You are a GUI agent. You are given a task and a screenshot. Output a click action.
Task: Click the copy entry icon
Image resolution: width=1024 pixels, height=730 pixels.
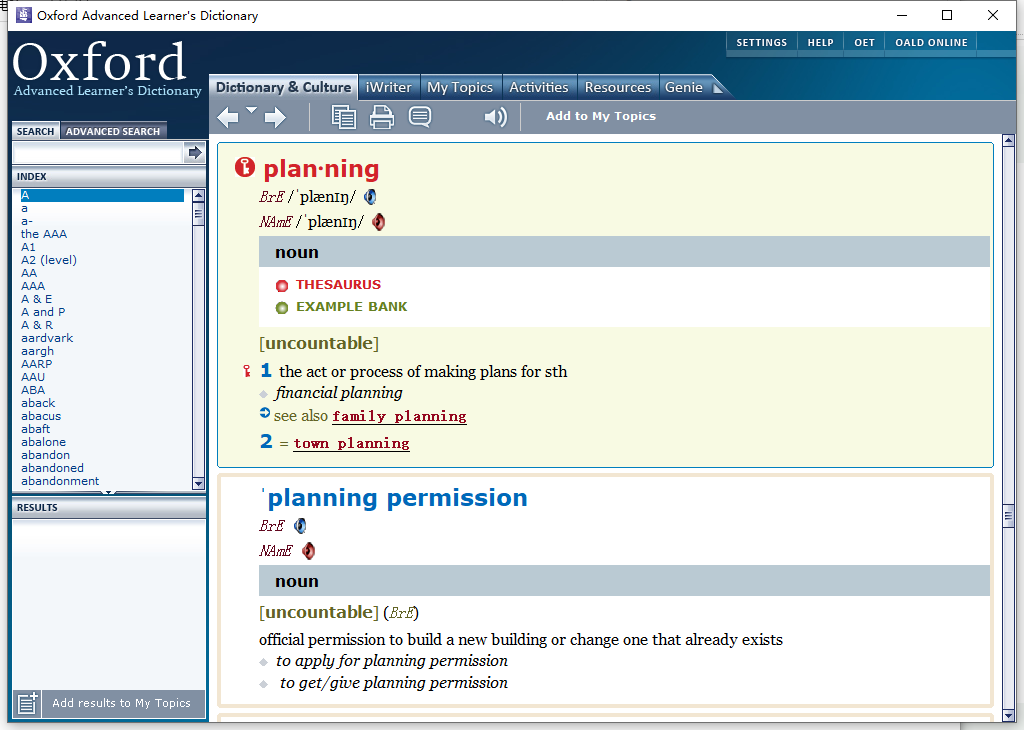coord(344,117)
